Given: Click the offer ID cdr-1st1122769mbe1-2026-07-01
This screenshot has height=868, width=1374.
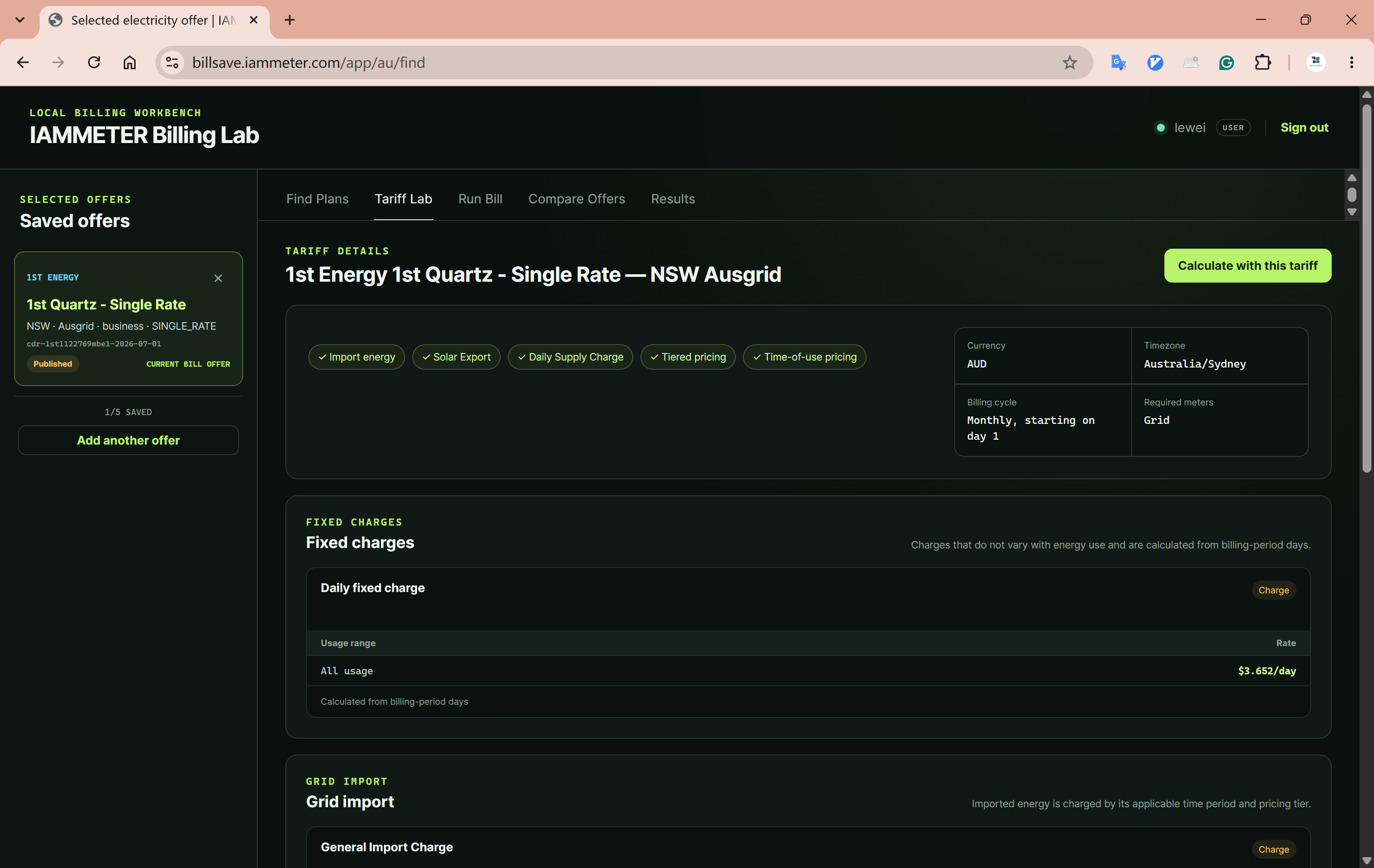Looking at the screenshot, I should pyautogui.click(x=93, y=344).
